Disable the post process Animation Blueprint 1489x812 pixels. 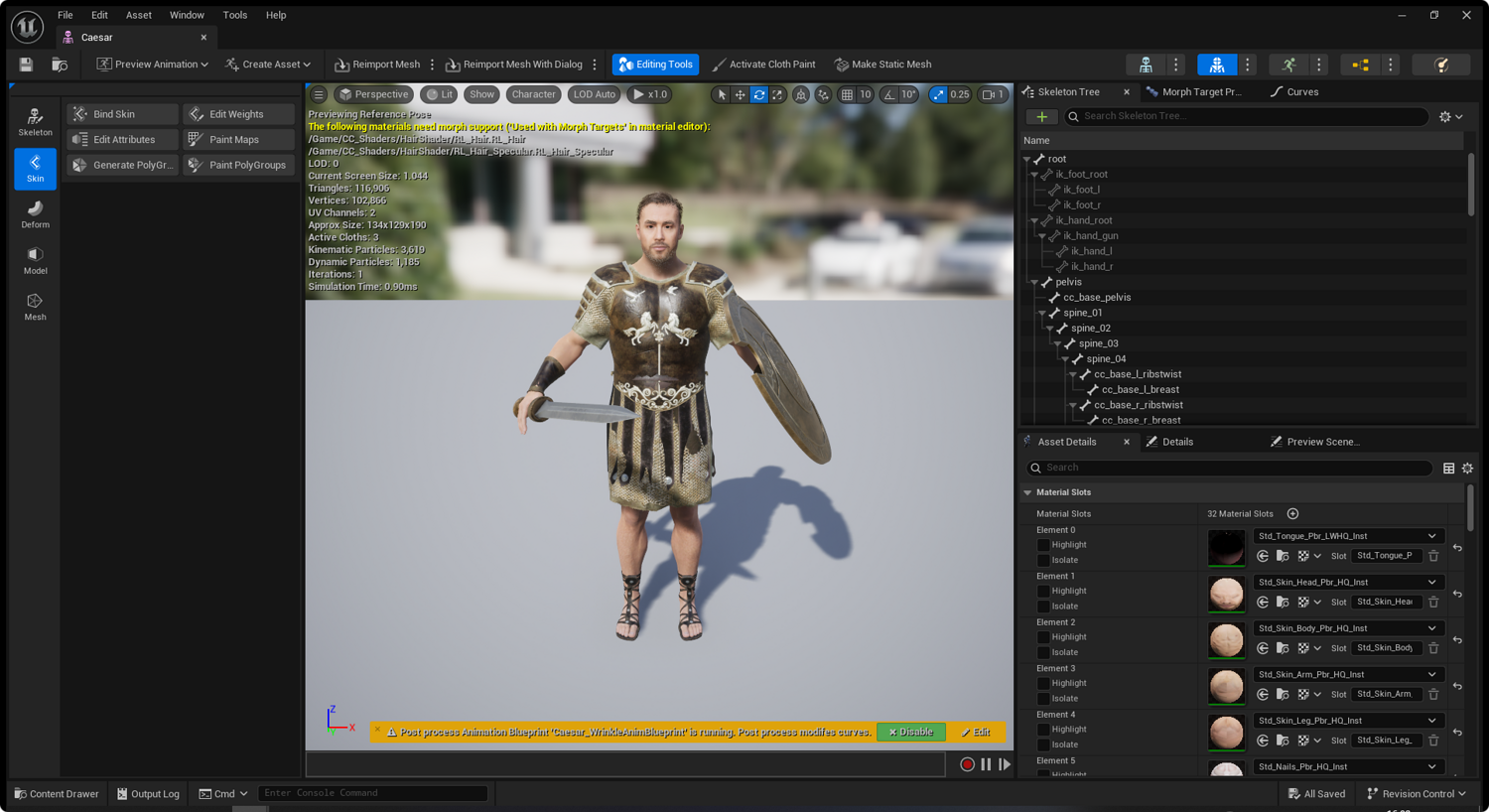(911, 733)
